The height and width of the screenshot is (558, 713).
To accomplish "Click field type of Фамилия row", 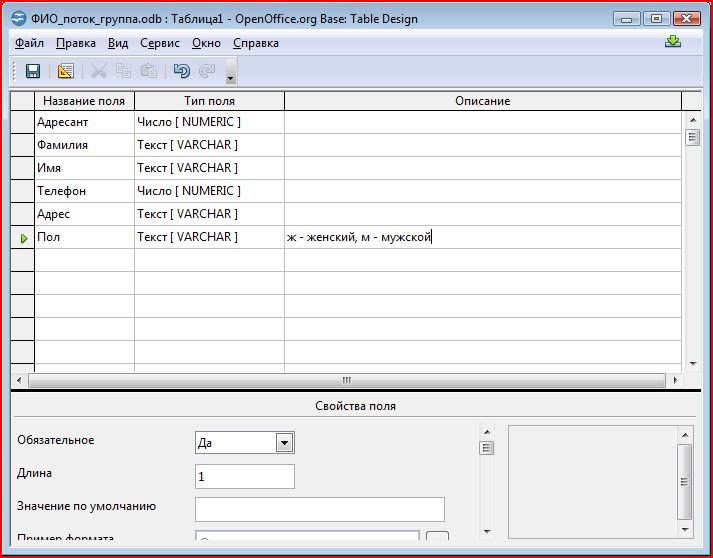I will pos(209,145).
